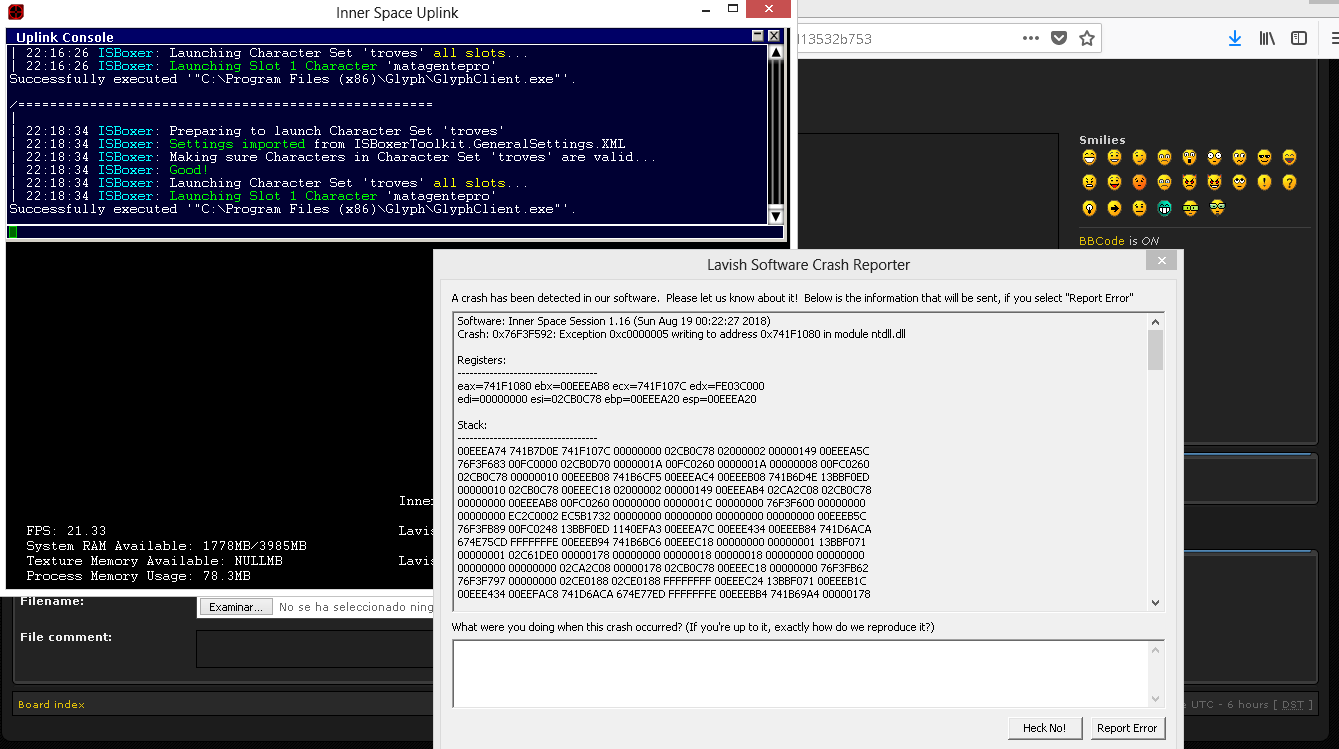Click Heck No! in the crash reporter
Screen dimensions: 1339x749
tap(1044, 728)
